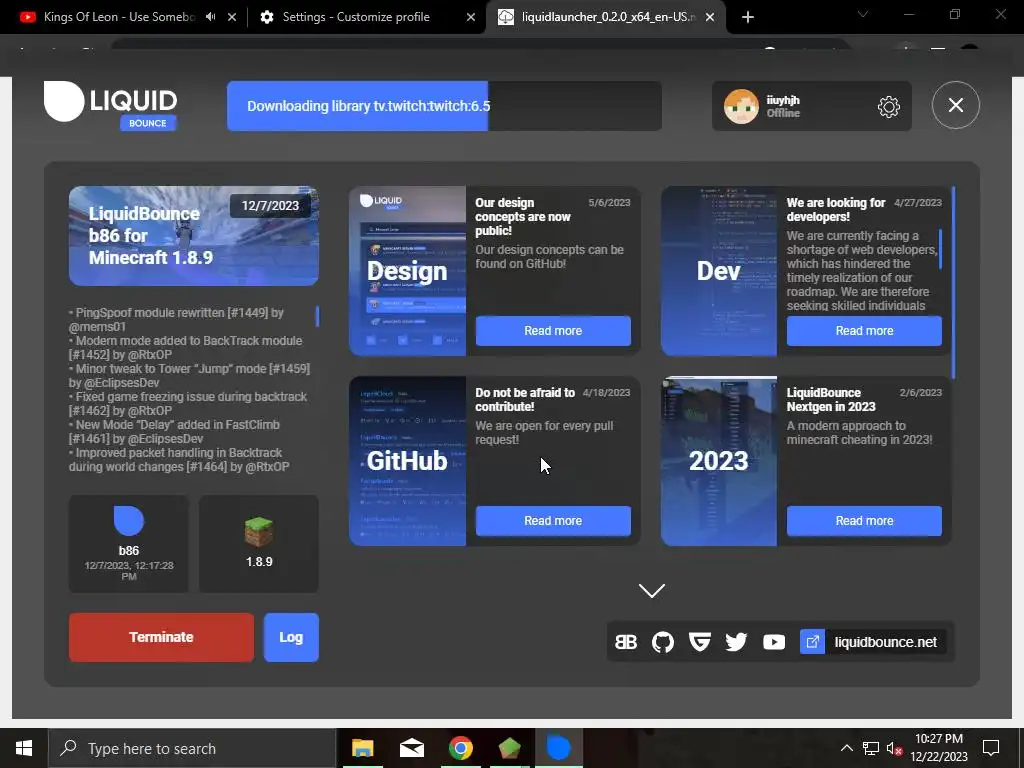The width and height of the screenshot is (1024, 768).
Task: Open the Windows Start menu
Action: click(24, 748)
